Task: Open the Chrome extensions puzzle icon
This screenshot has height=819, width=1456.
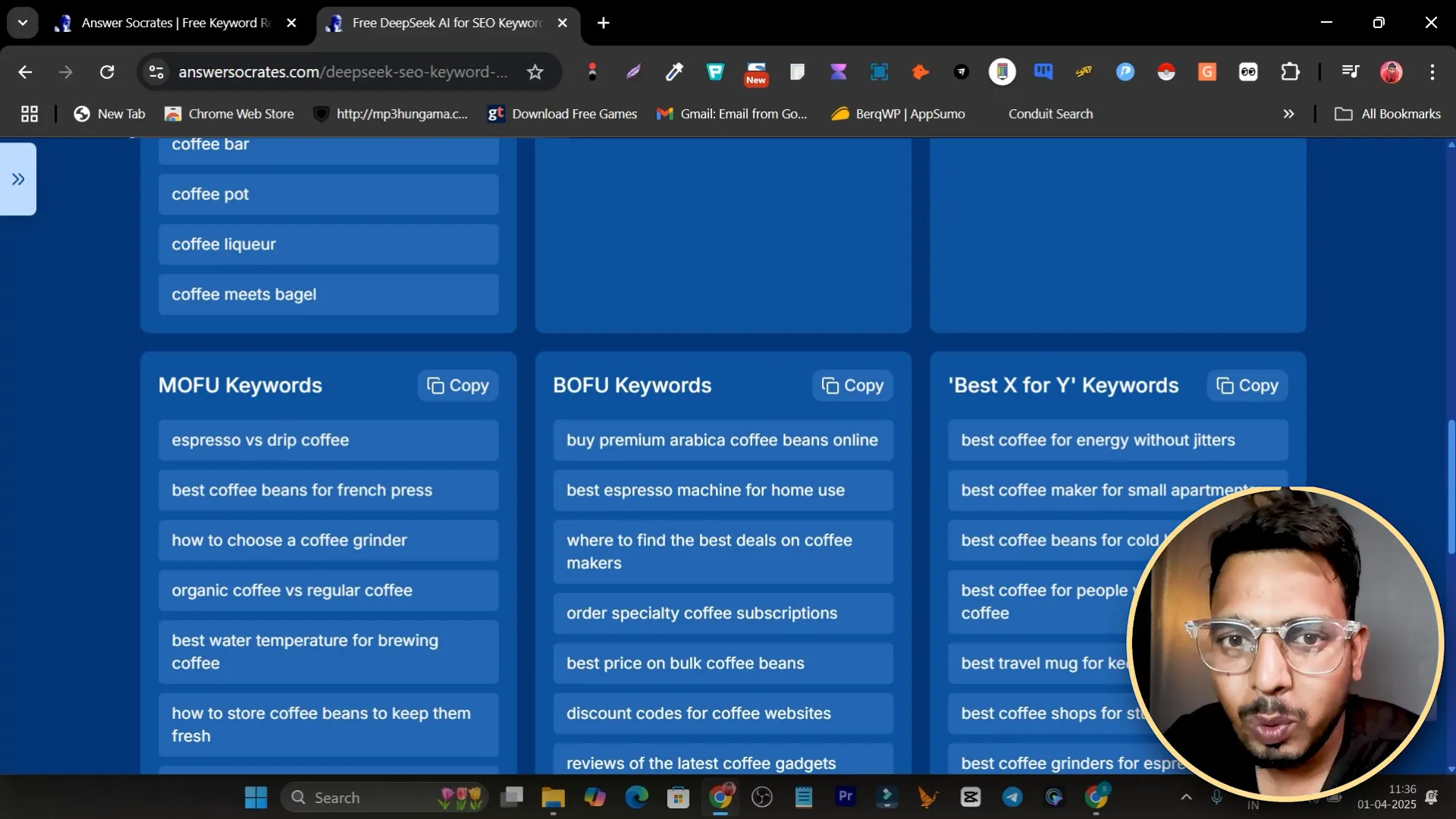Action: click(x=1290, y=72)
